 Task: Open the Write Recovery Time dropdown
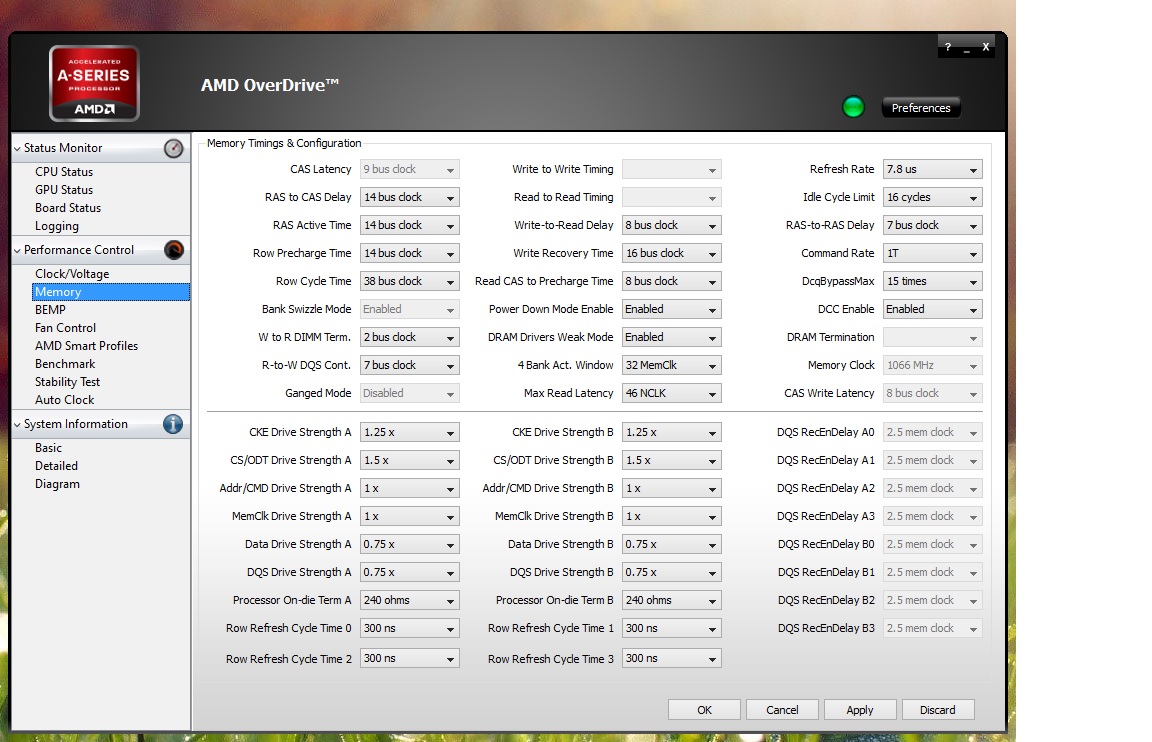point(672,253)
